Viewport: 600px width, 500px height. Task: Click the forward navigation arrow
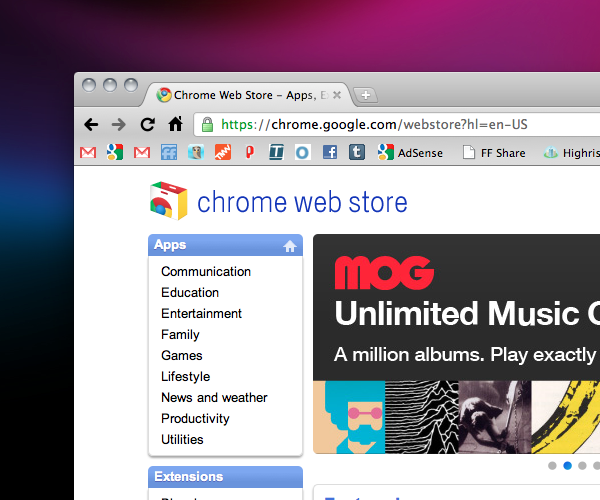pyautogui.click(x=119, y=125)
